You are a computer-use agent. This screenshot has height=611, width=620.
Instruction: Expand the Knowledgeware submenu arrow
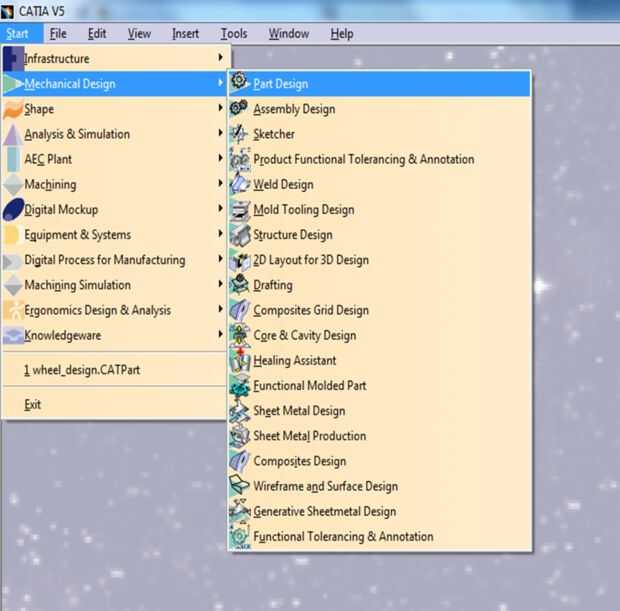tap(220, 334)
